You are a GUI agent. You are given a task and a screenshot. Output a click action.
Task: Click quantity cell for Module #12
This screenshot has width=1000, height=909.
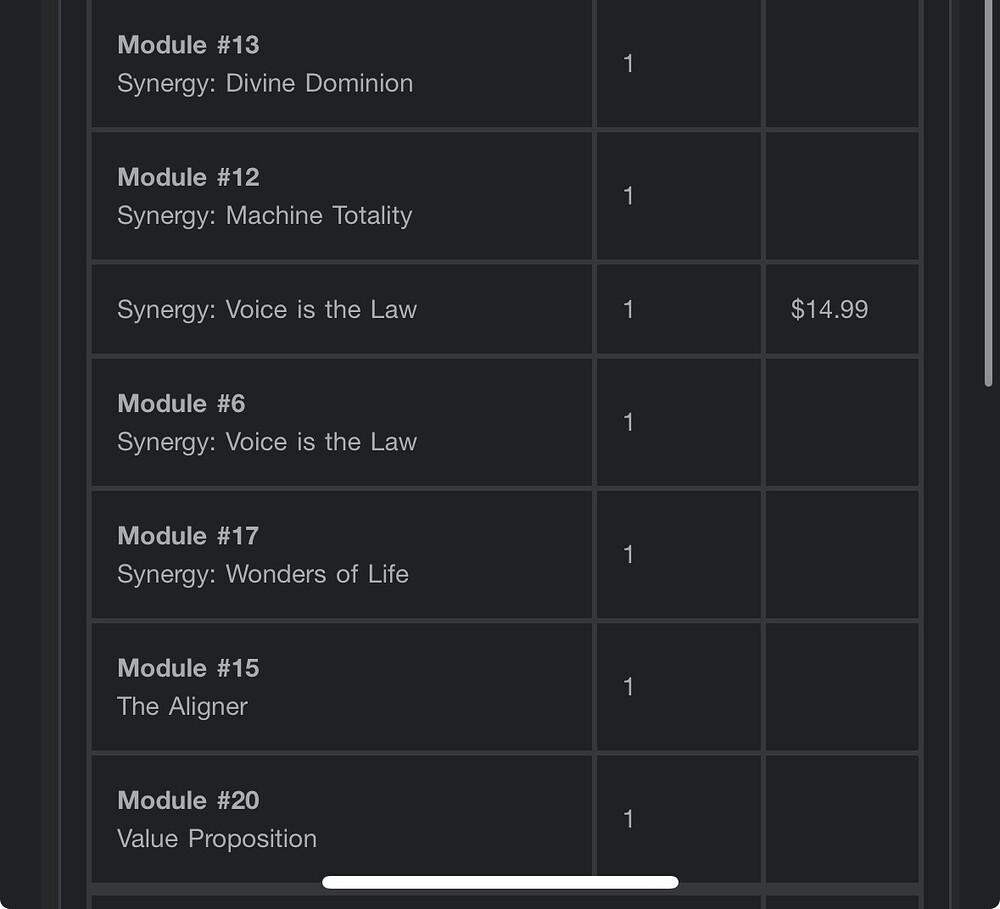tap(679, 196)
